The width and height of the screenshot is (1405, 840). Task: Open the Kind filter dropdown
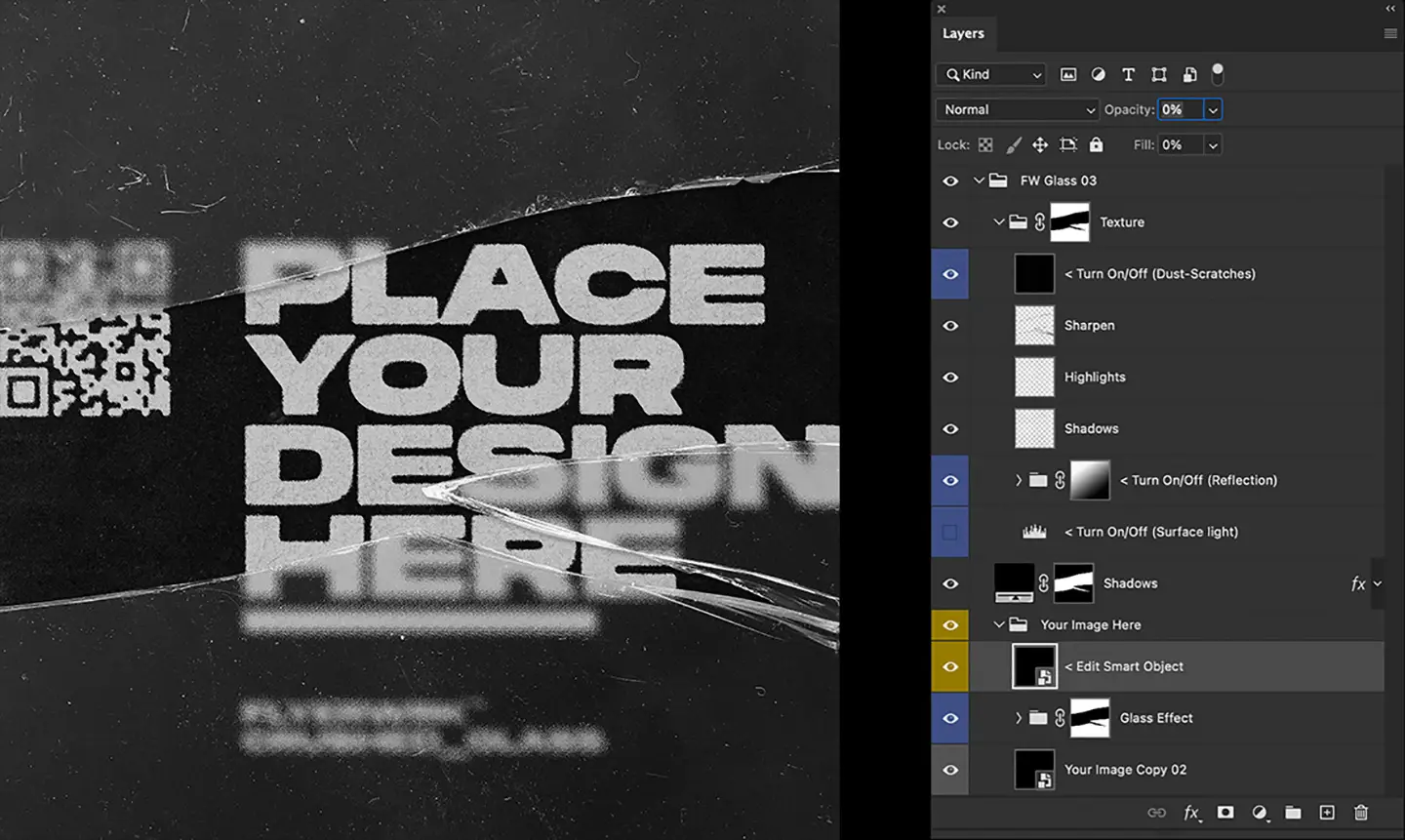click(990, 74)
